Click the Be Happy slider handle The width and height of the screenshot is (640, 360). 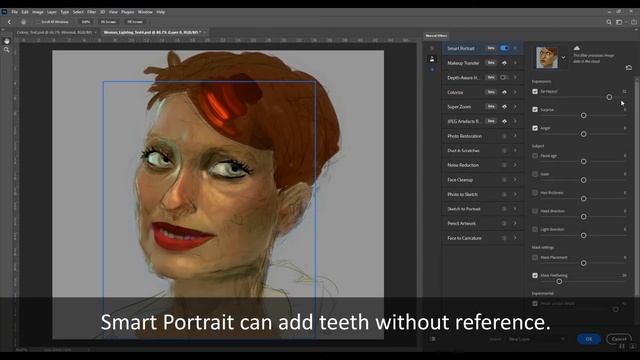click(609, 97)
